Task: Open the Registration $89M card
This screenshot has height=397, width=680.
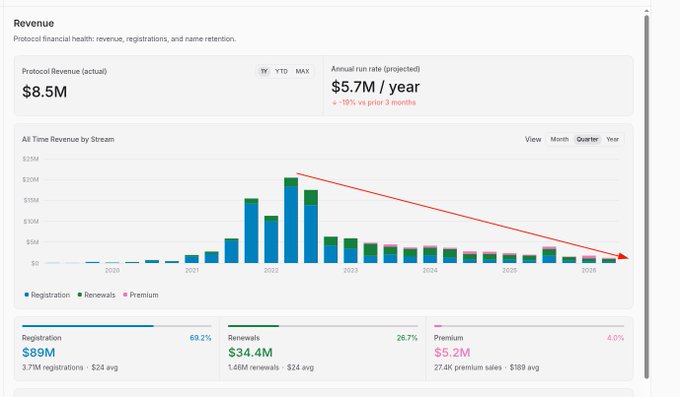Action: [x=117, y=348]
